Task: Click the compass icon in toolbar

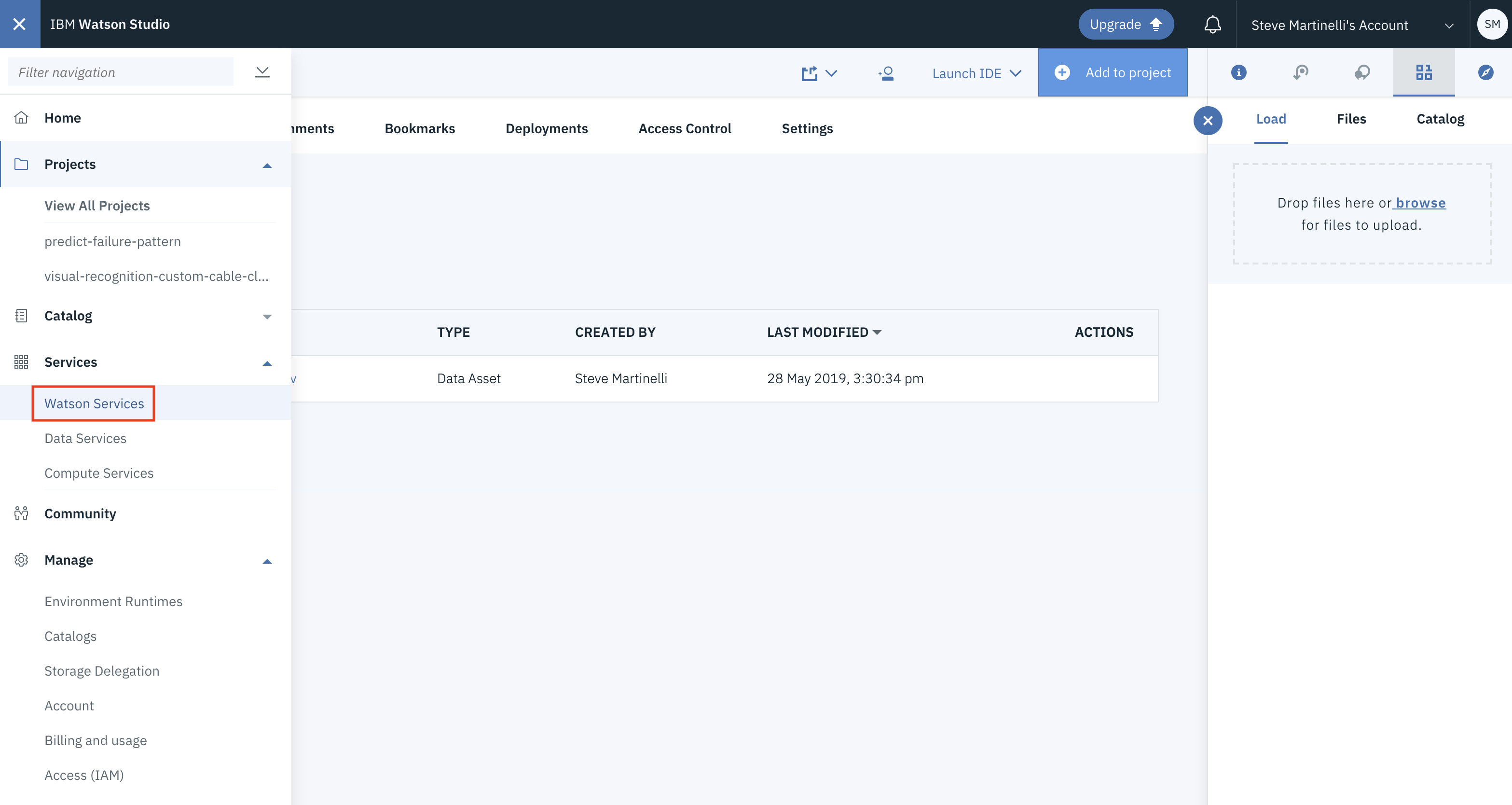Action: point(1485,72)
